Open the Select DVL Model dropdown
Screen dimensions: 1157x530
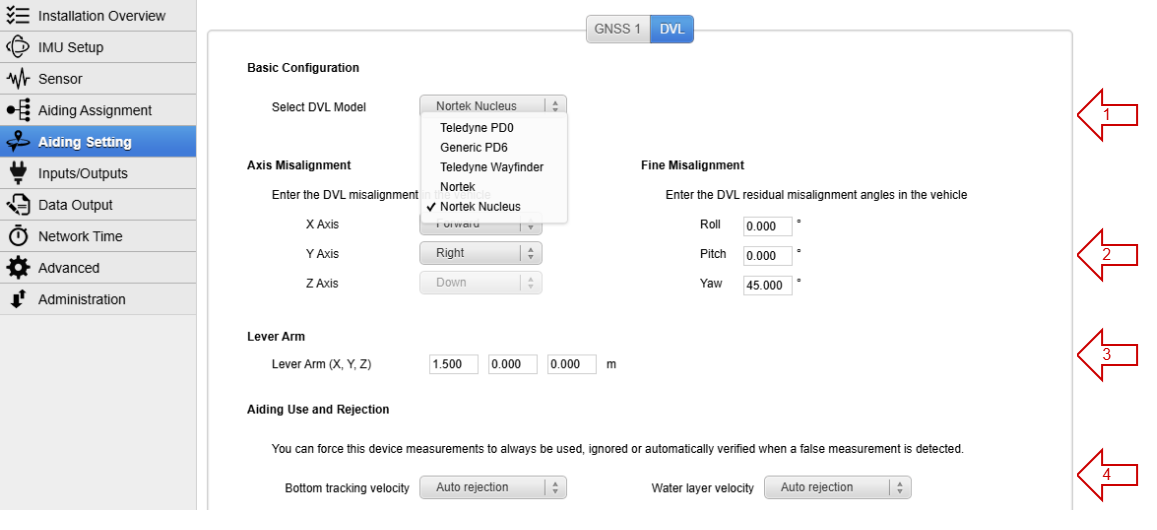[x=493, y=106]
